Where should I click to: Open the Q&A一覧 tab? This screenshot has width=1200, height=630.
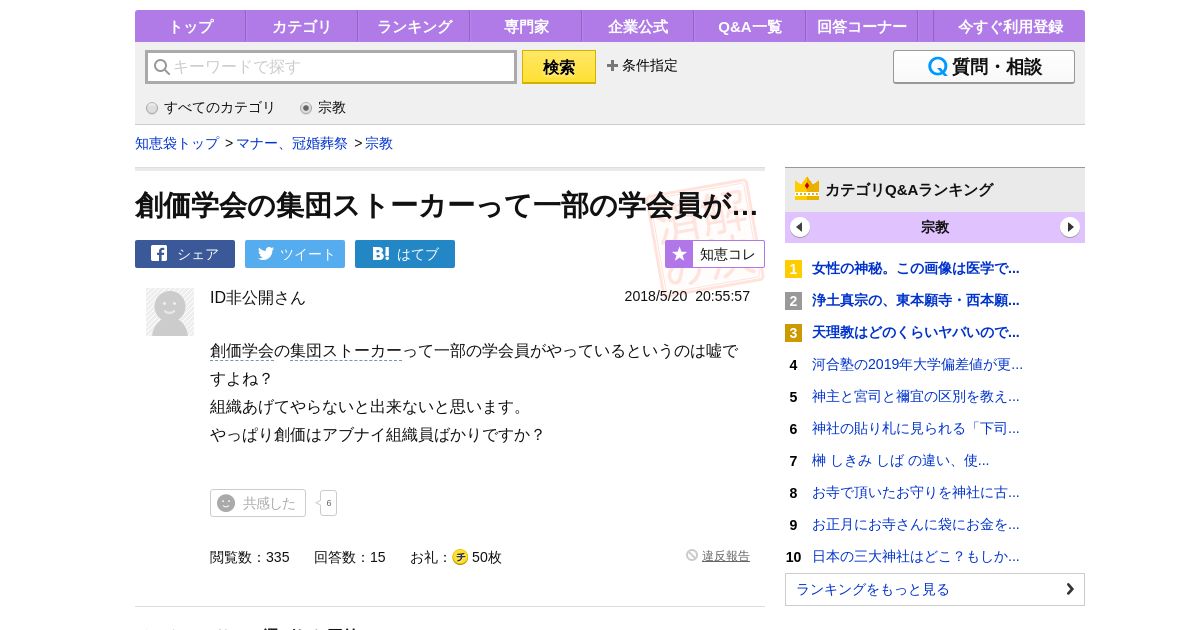click(x=749, y=26)
